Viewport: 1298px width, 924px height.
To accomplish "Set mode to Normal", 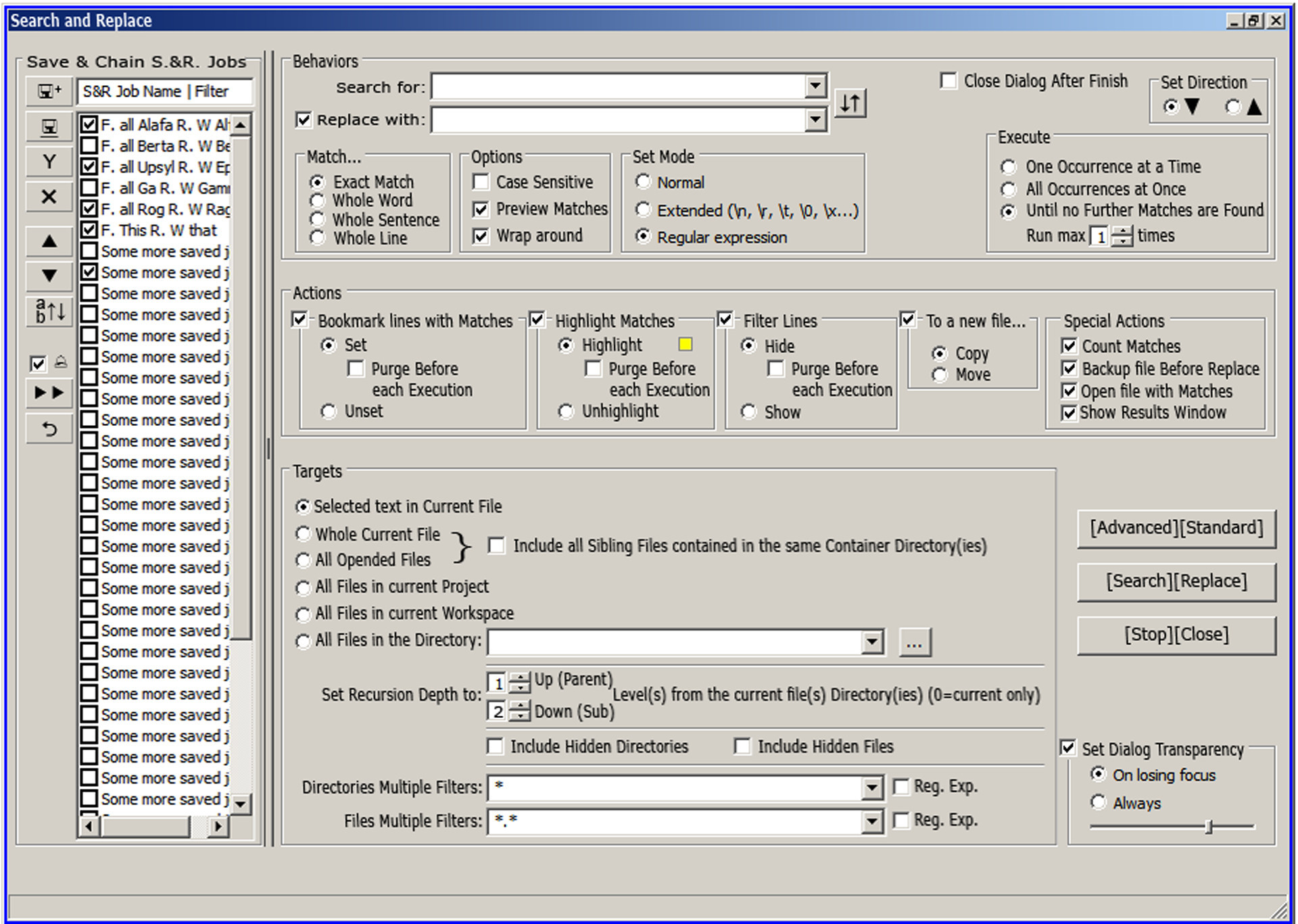I will 643,182.
